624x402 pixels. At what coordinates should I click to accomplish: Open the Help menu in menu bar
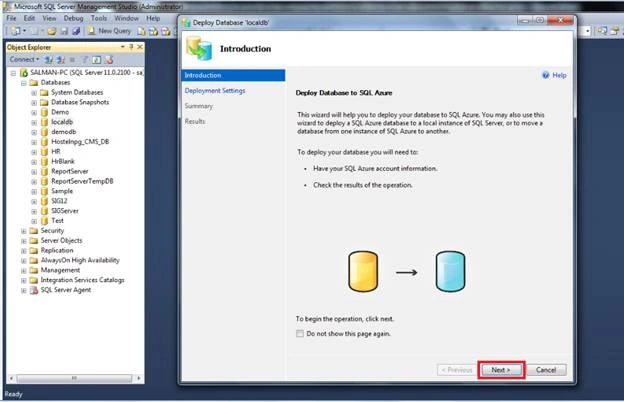point(153,18)
